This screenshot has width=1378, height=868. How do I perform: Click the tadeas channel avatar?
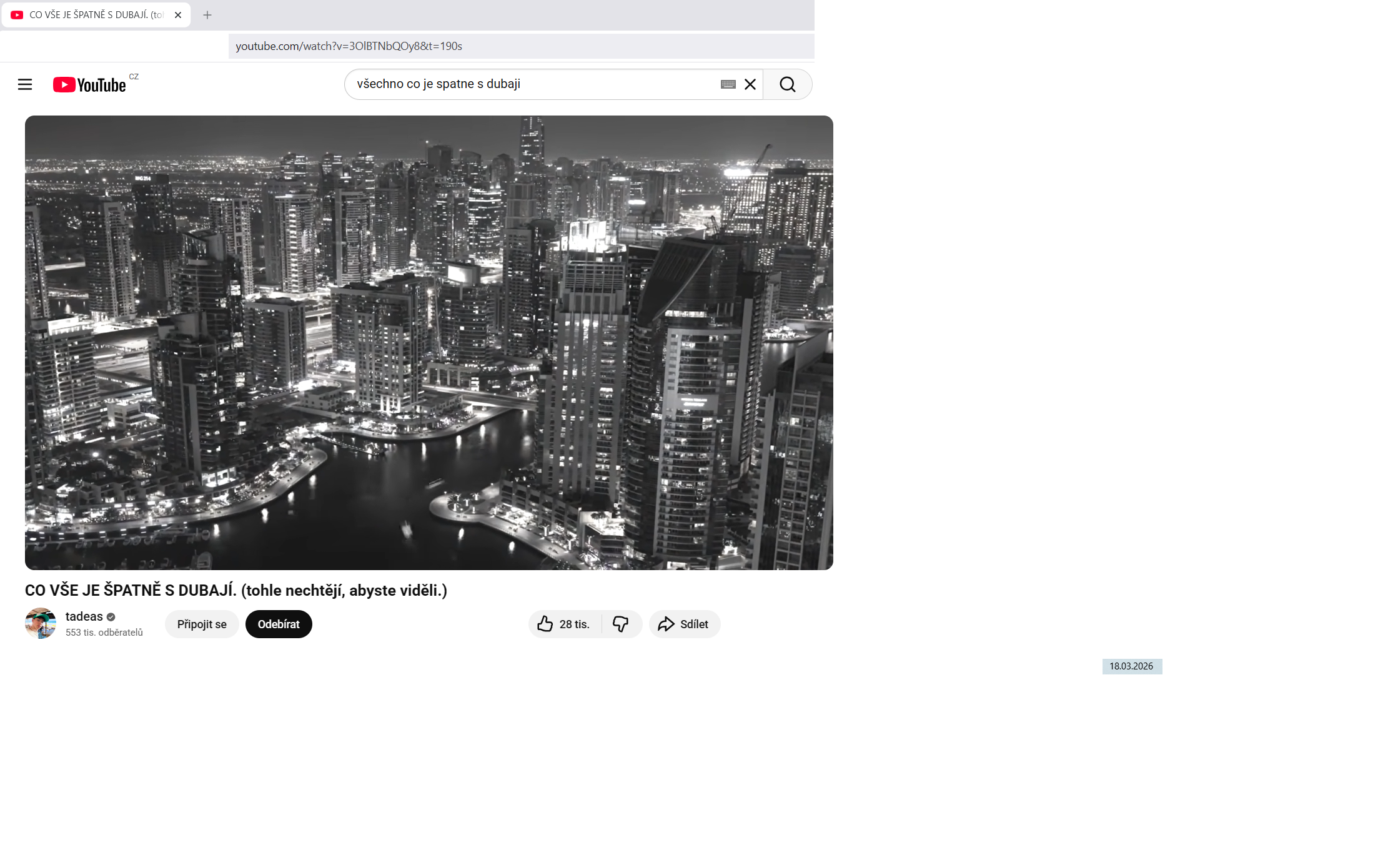click(x=41, y=623)
